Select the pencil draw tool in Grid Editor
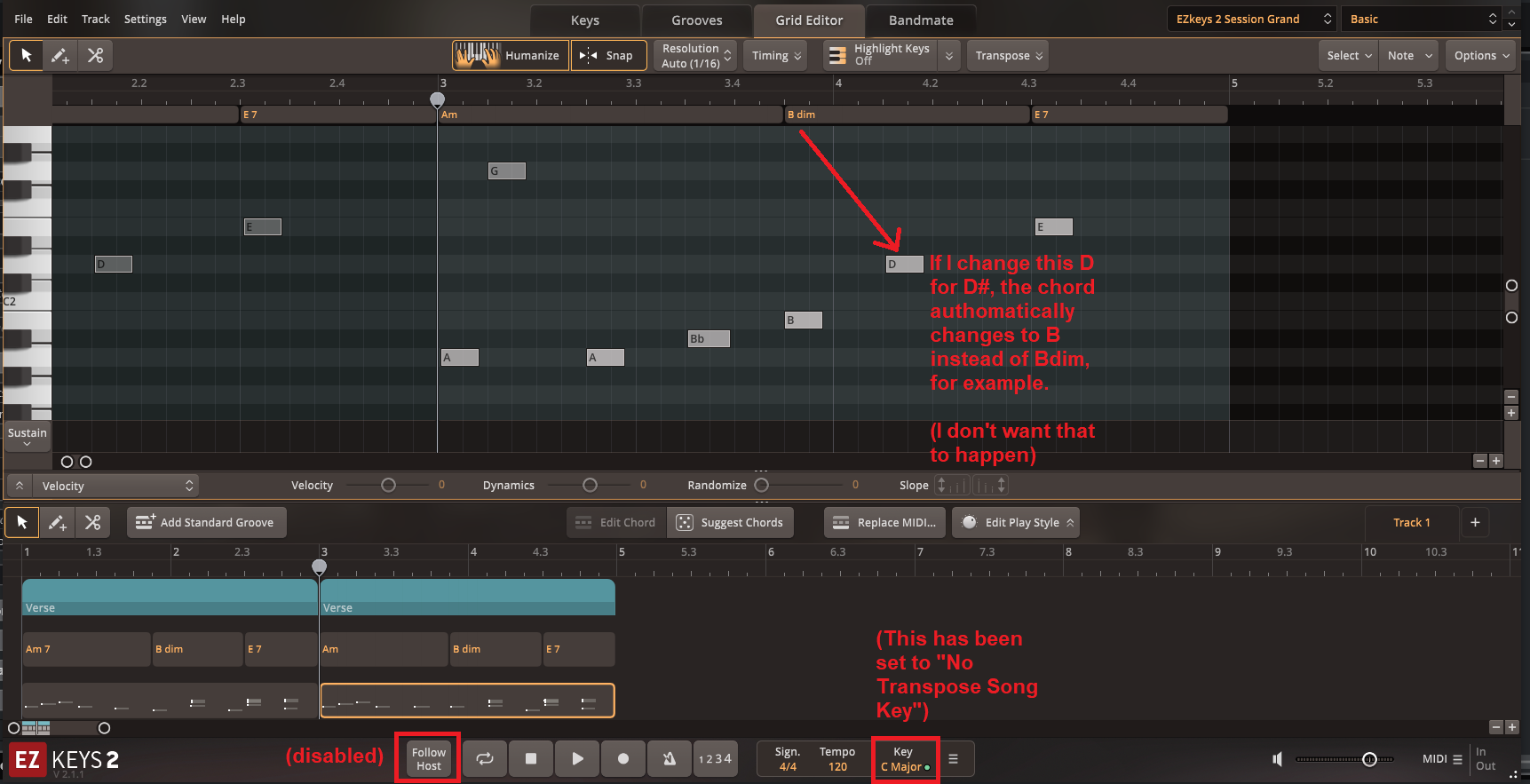Viewport: 1530px width, 784px height. 60,55
